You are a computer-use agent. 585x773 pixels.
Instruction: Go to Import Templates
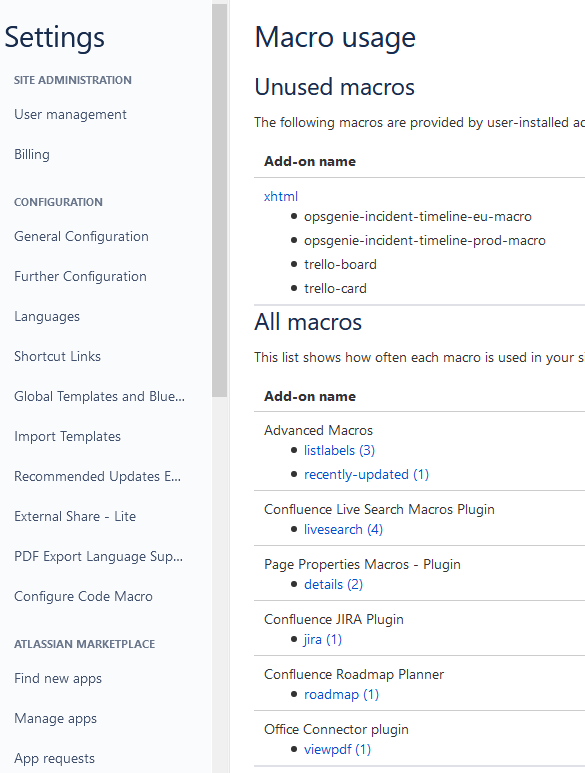[x=68, y=436]
